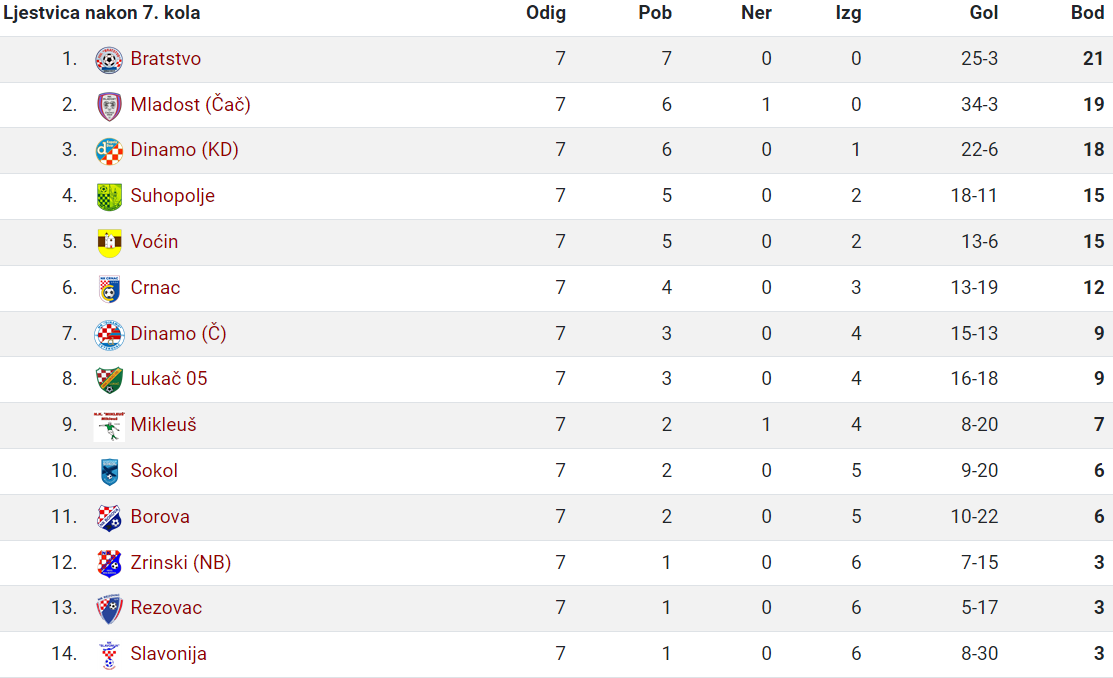Click the Mikleuš club logo
Screen dimensions: 1113x678
[109, 426]
